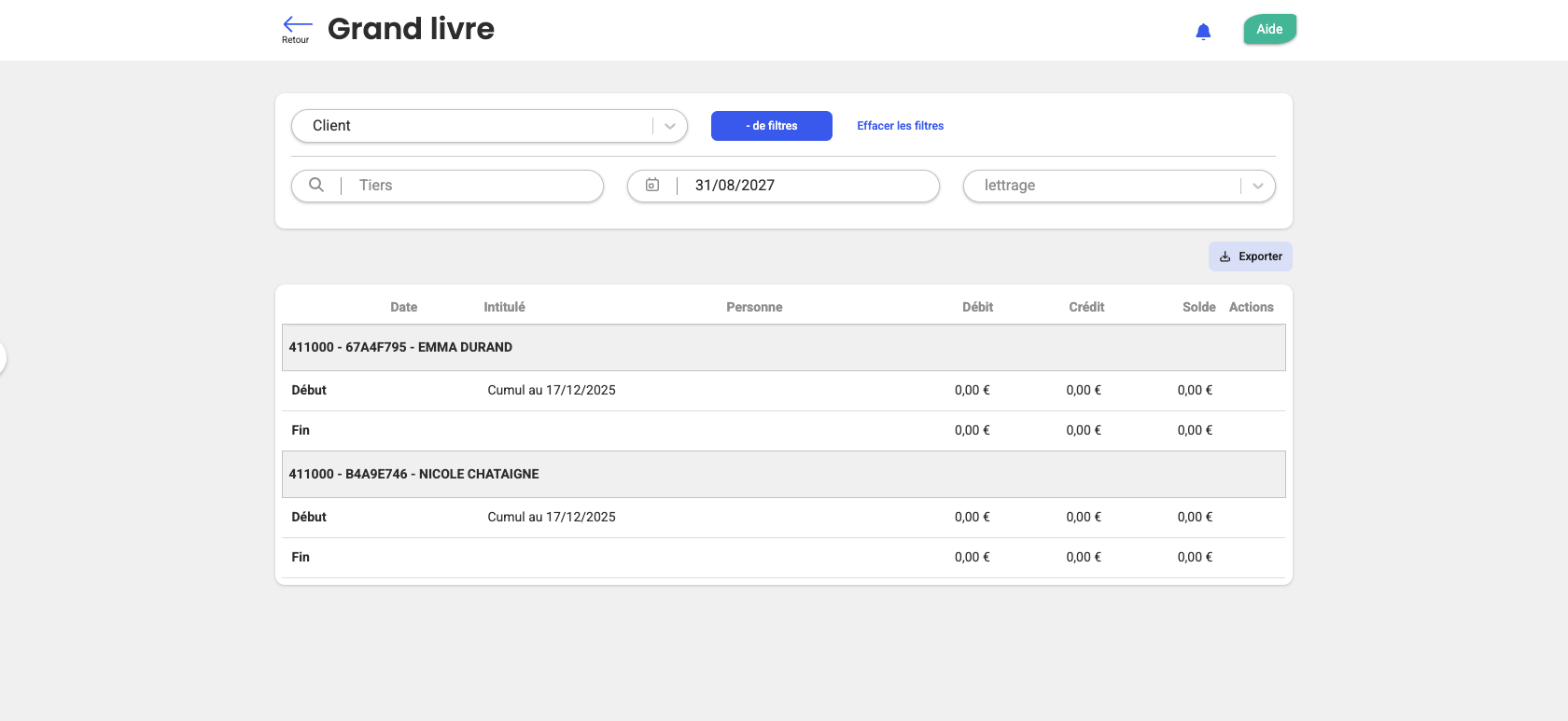Screen dimensions: 1568x721
Task: Expand the Client dropdown chevron
Action: pos(669,126)
